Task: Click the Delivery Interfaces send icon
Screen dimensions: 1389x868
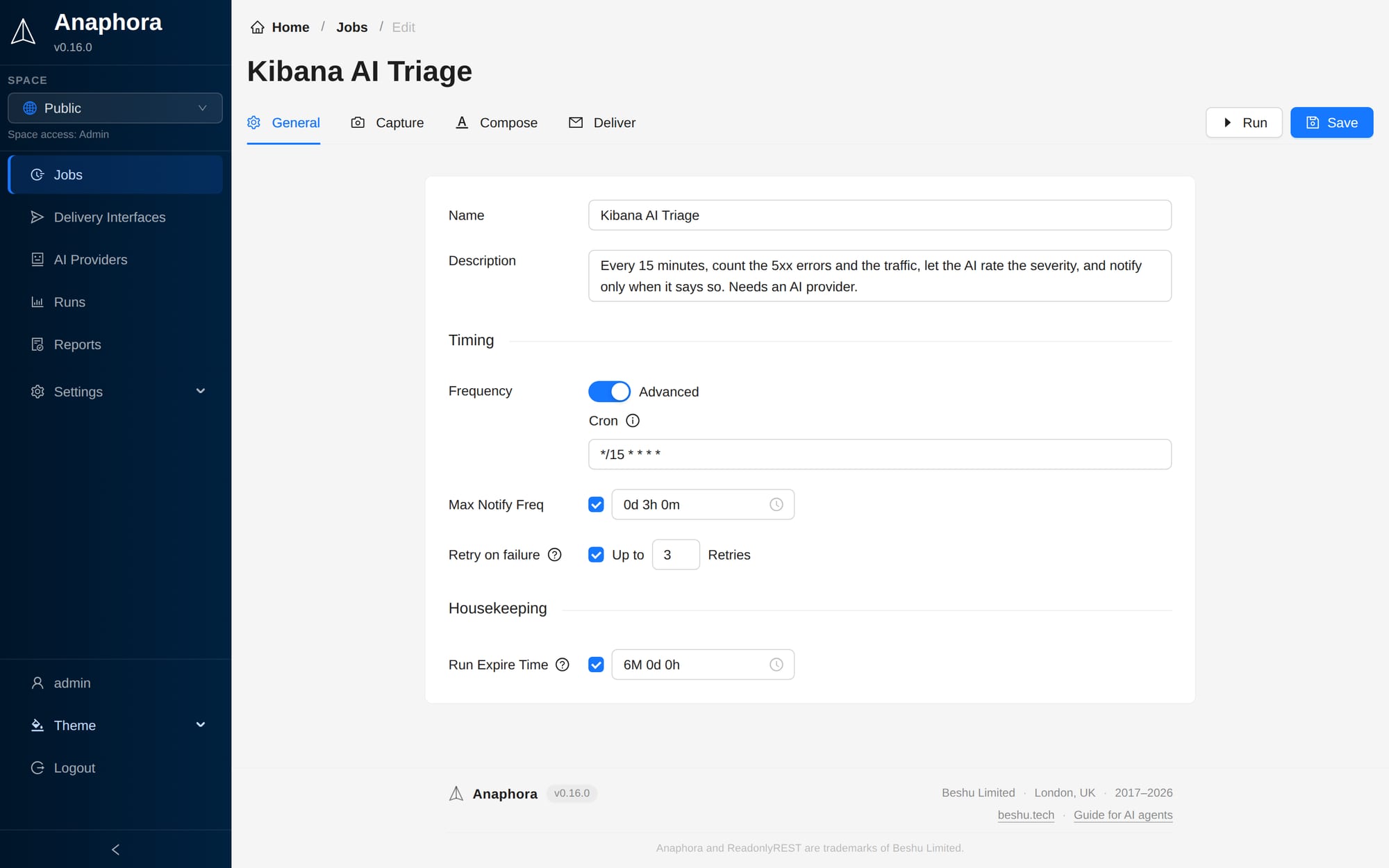Action: tap(38, 217)
